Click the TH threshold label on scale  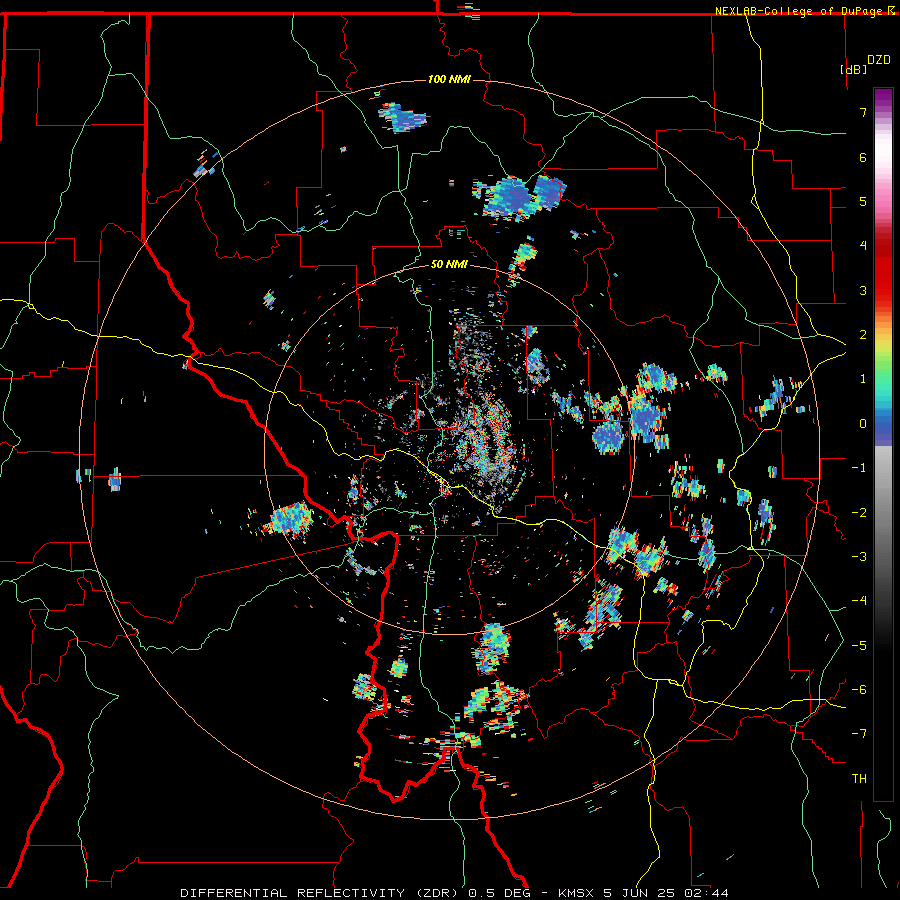pos(859,779)
